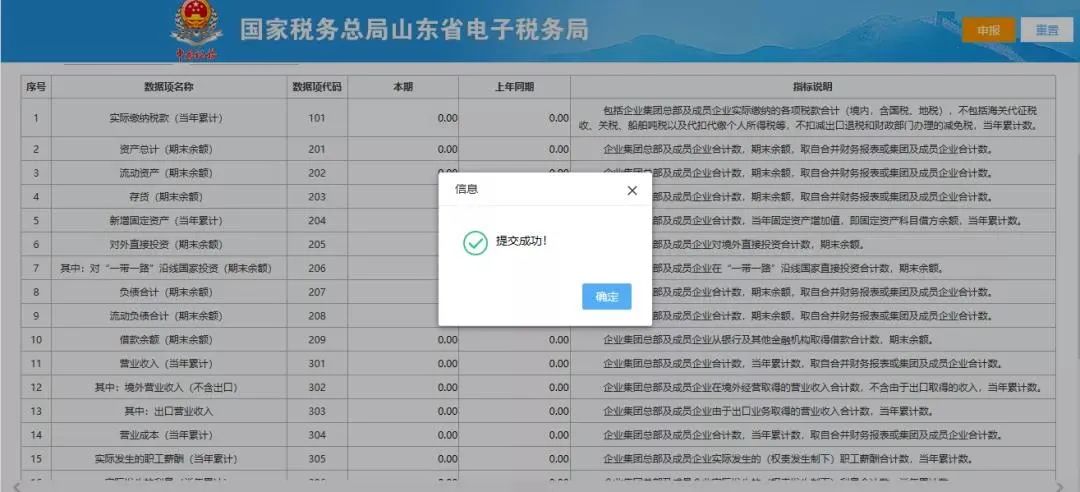Click the 本期 input for code 101

pyautogui.click(x=403, y=118)
